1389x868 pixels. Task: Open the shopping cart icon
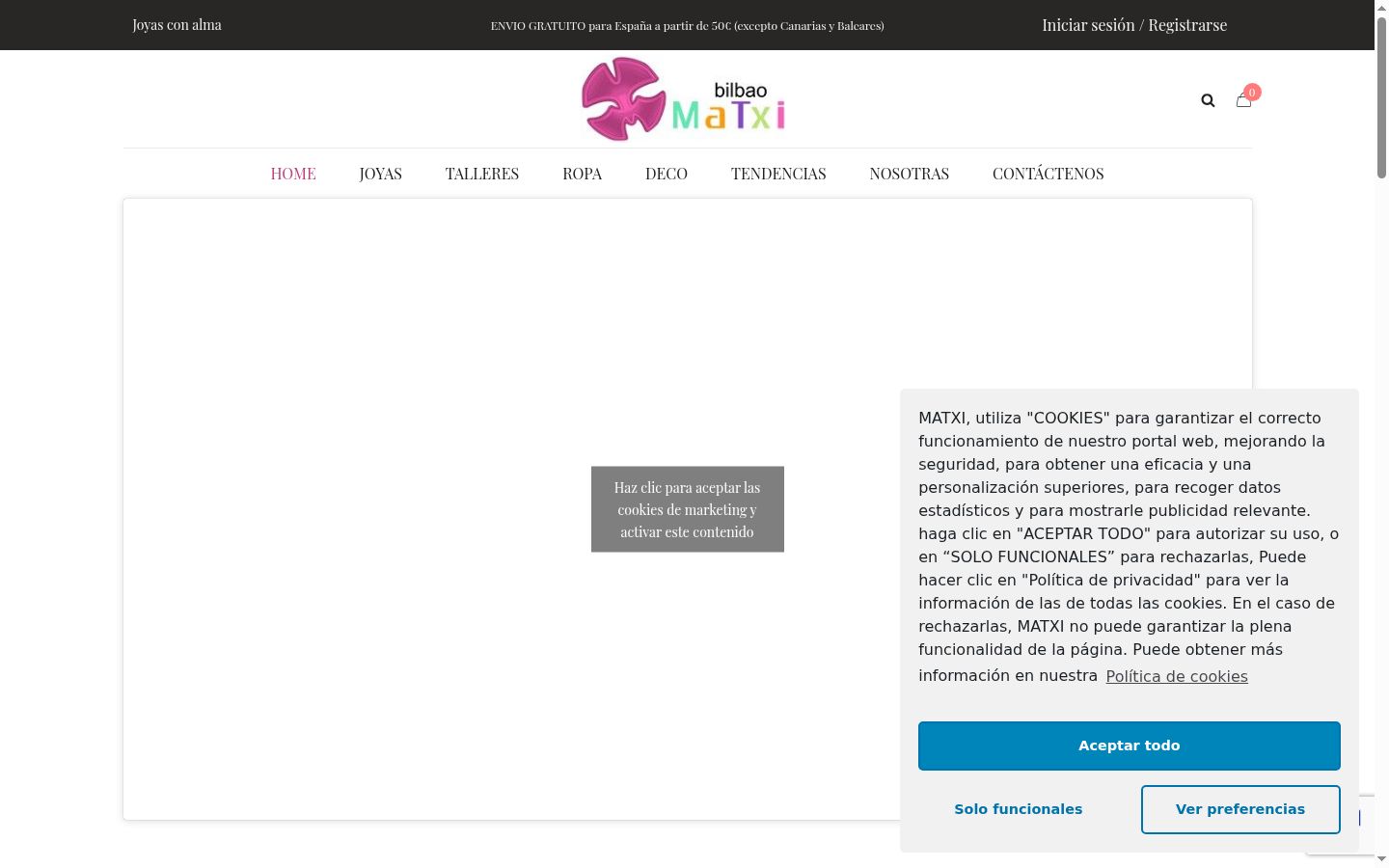click(x=1243, y=100)
